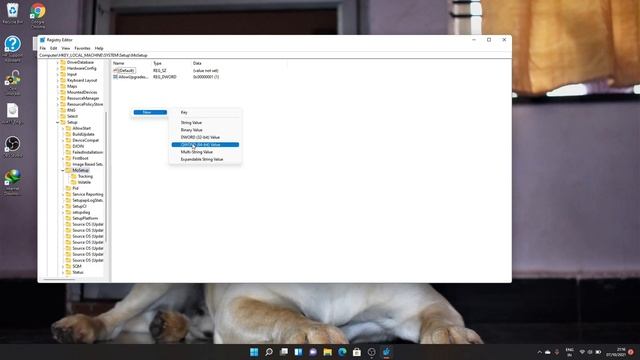Open the Recycle Bin desktop icon
This screenshot has width=640, height=360.
tap(13, 13)
